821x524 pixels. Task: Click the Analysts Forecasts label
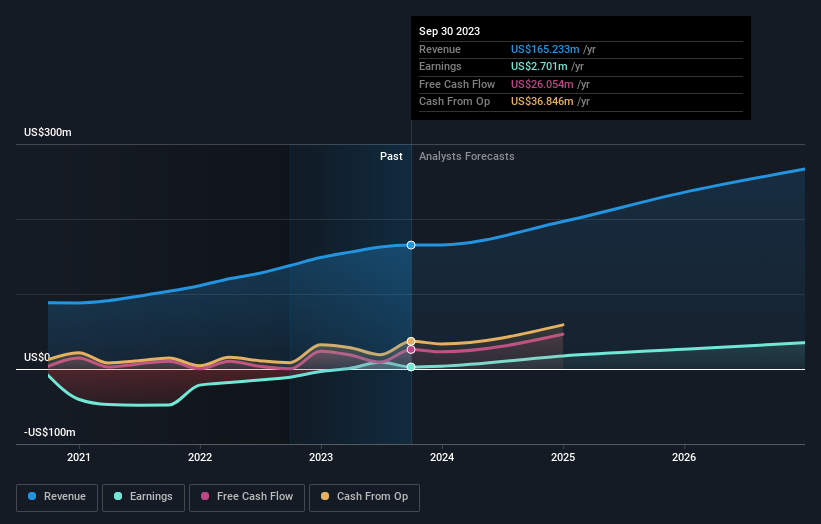(467, 157)
